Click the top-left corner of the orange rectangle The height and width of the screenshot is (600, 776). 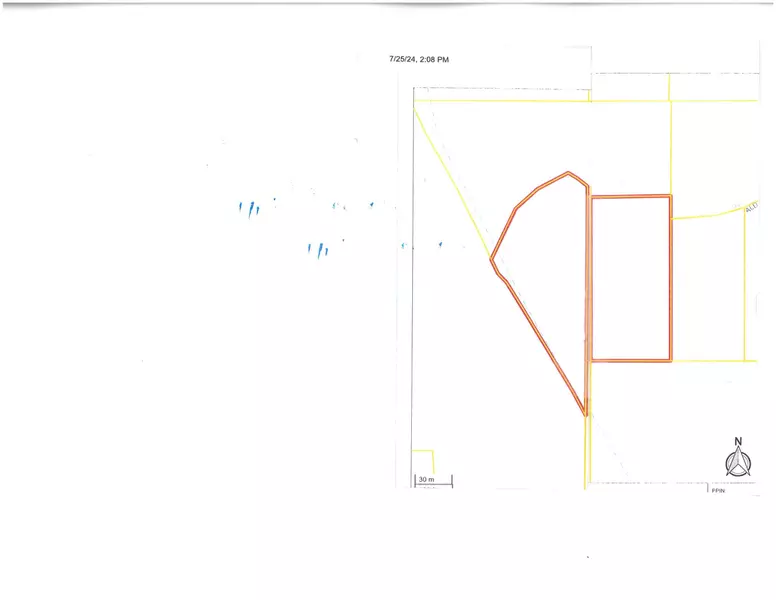[591, 198]
